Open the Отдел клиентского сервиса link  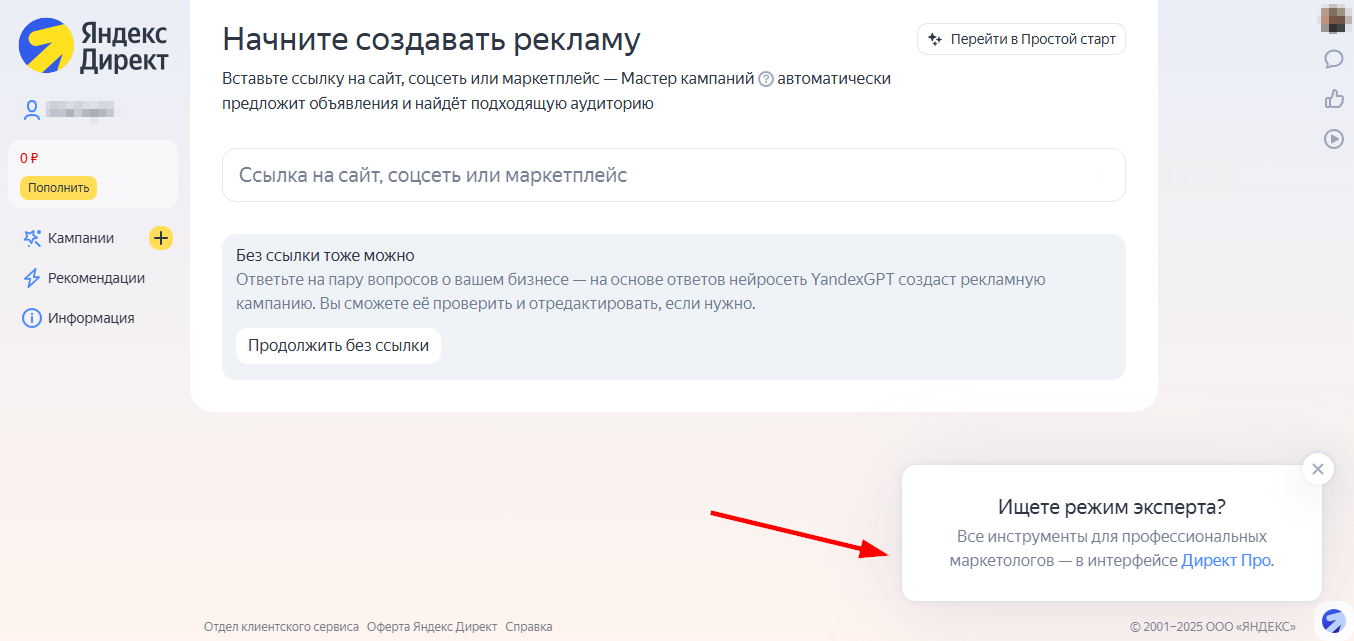281,627
